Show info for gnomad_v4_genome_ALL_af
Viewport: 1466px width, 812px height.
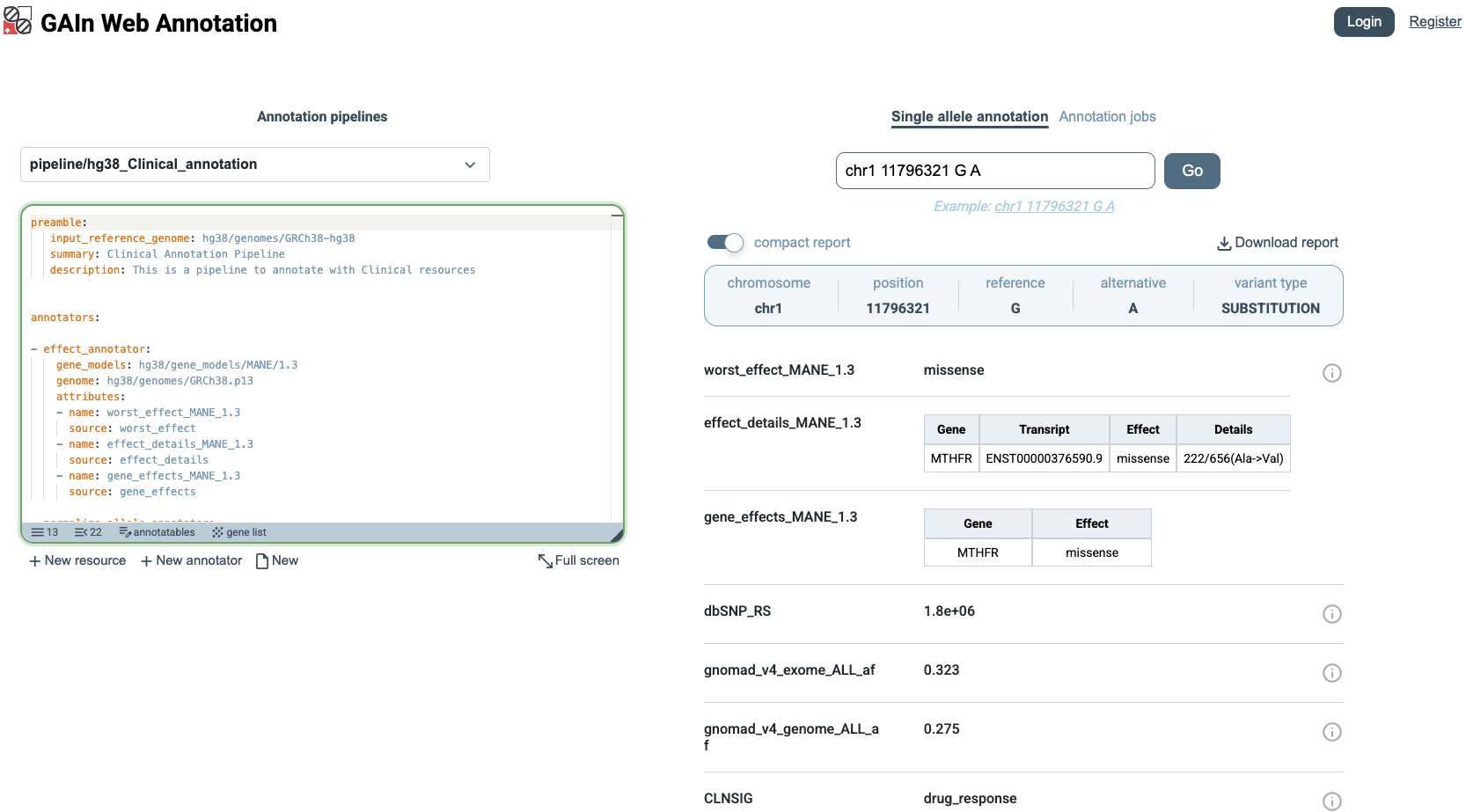coord(1332,732)
